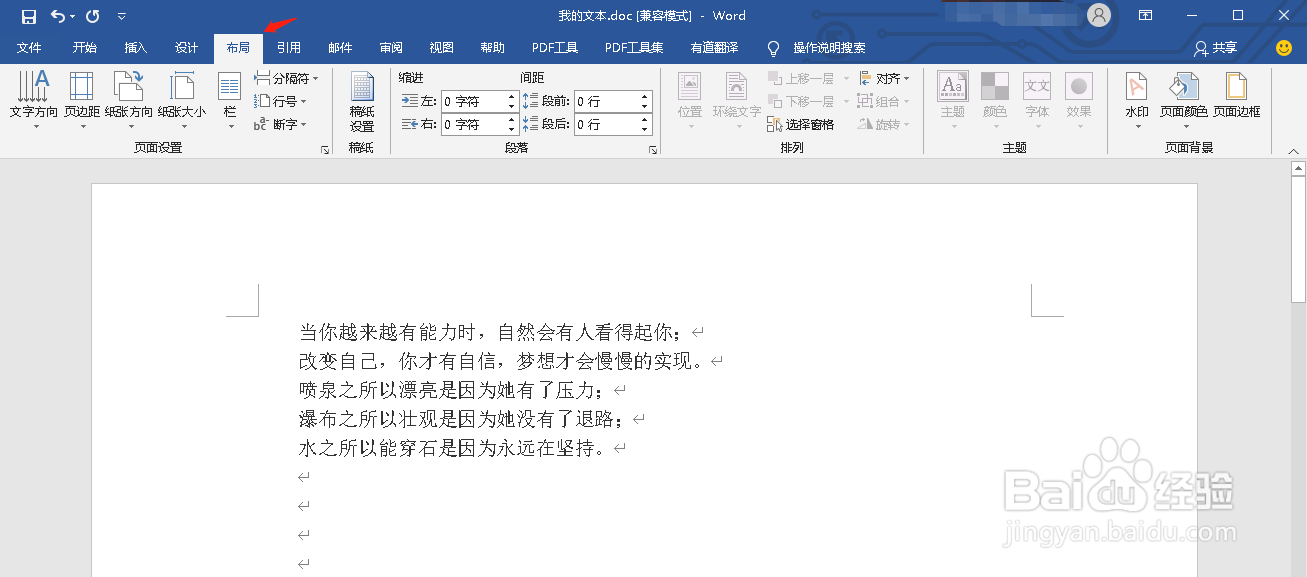
Task: Open the 纸张大小 paper size menu
Action: (182, 100)
